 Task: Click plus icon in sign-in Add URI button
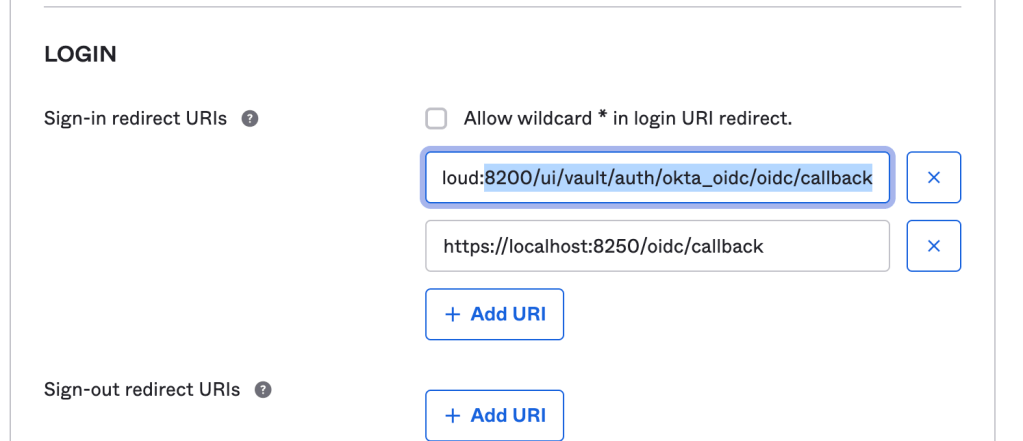[x=453, y=314]
